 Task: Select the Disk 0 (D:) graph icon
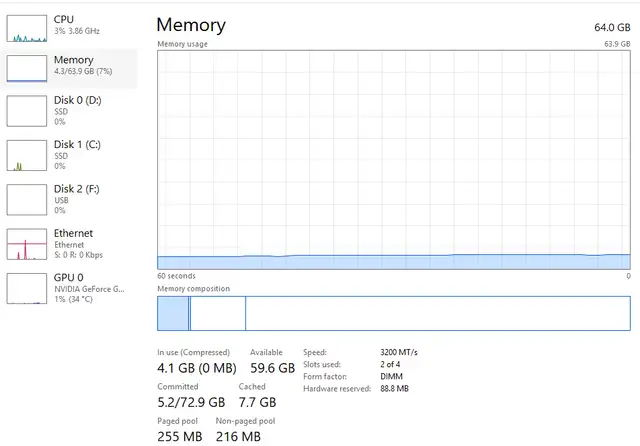(x=27, y=111)
